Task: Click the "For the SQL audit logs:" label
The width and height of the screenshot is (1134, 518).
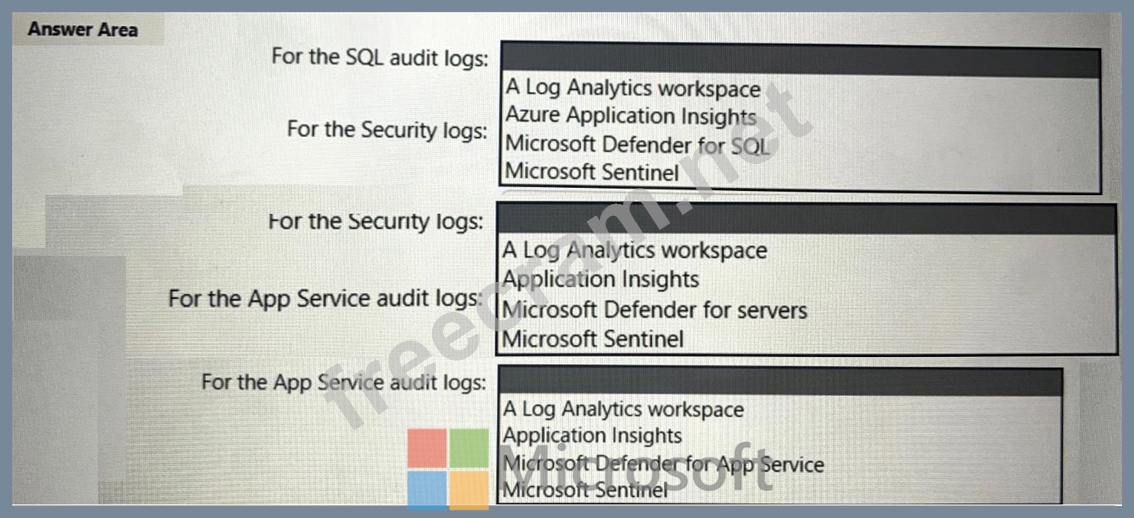Action: (379, 57)
